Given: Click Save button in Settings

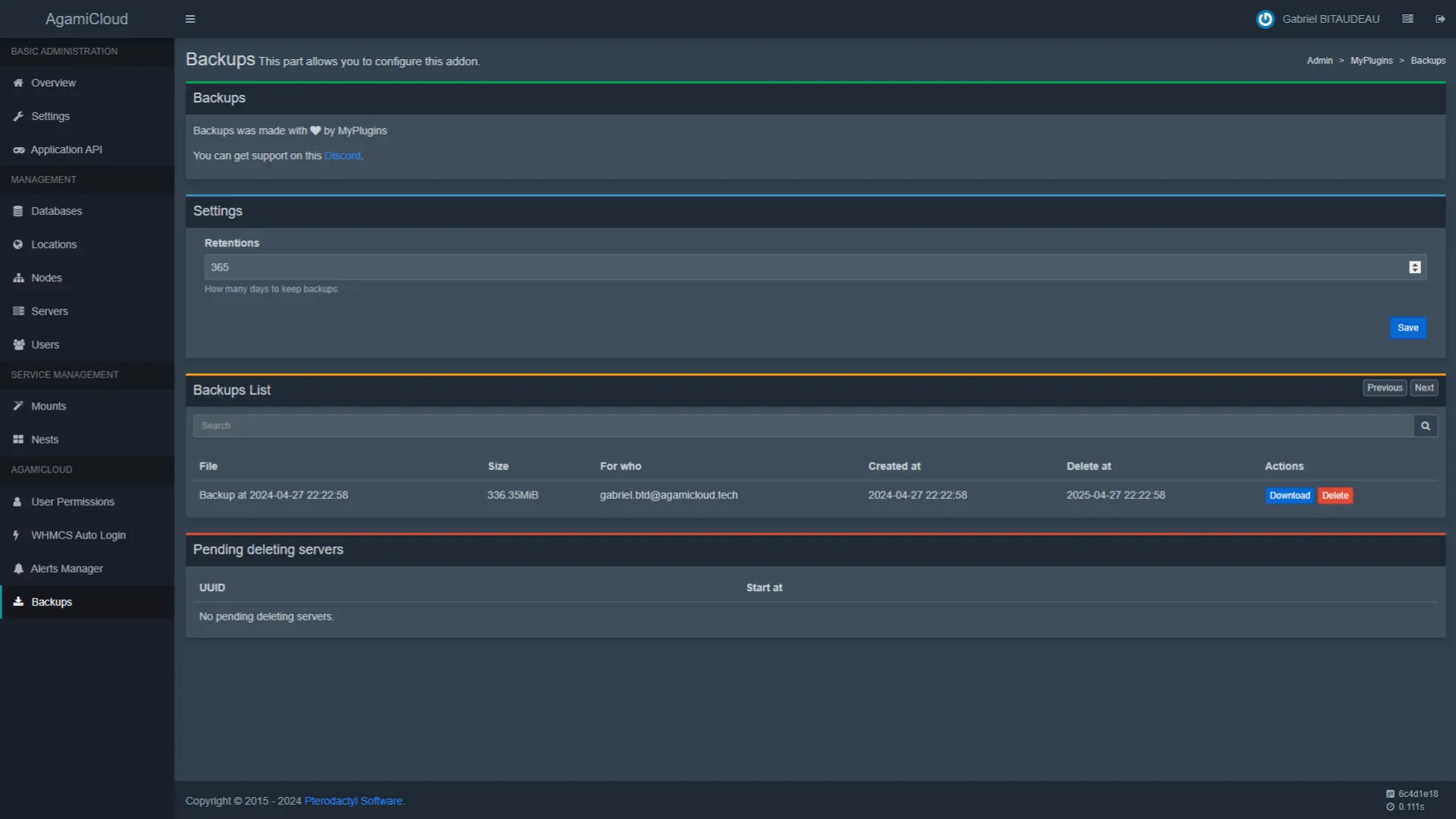Looking at the screenshot, I should [x=1407, y=328].
